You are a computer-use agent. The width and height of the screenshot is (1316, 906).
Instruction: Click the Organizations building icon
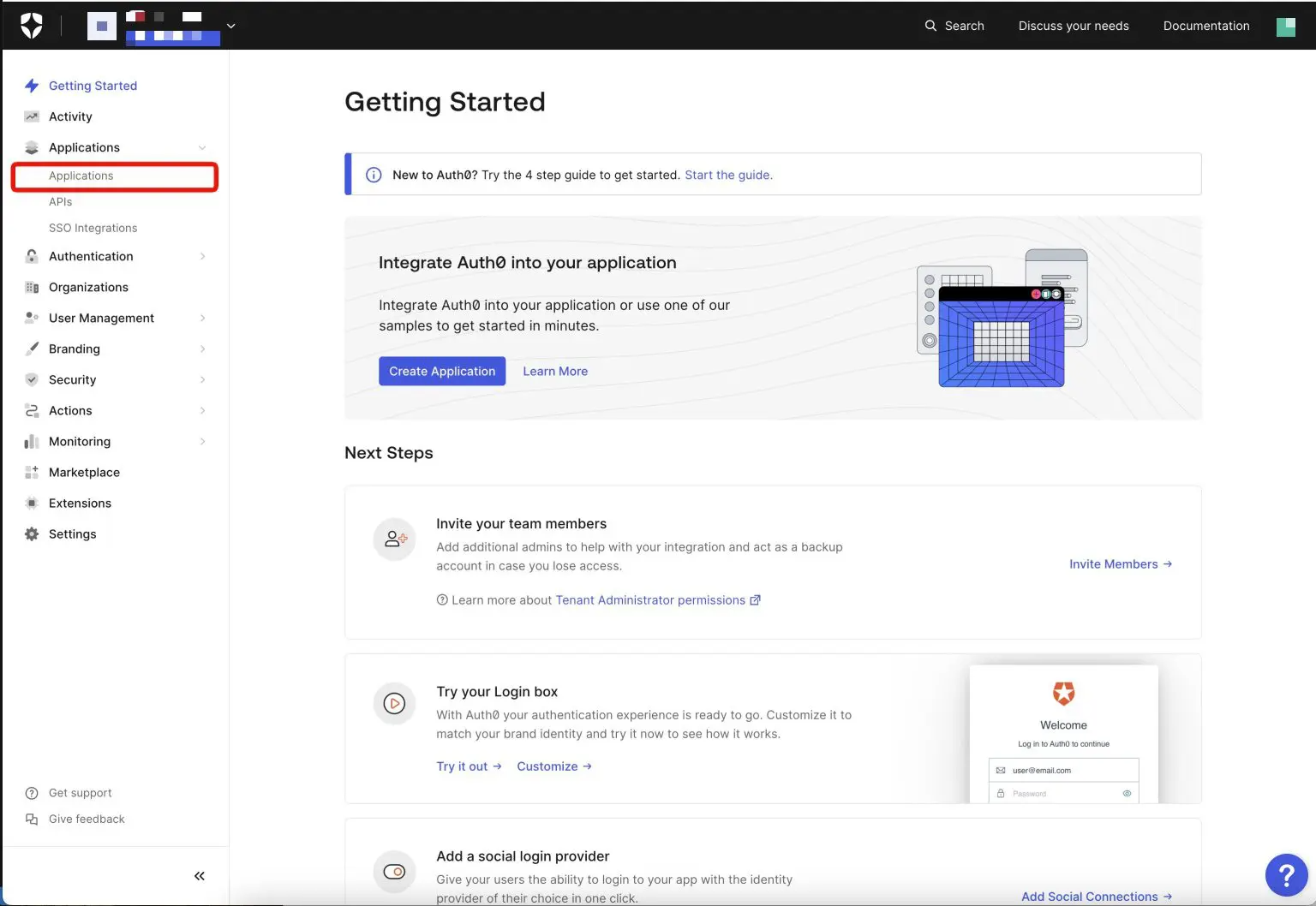click(x=32, y=287)
